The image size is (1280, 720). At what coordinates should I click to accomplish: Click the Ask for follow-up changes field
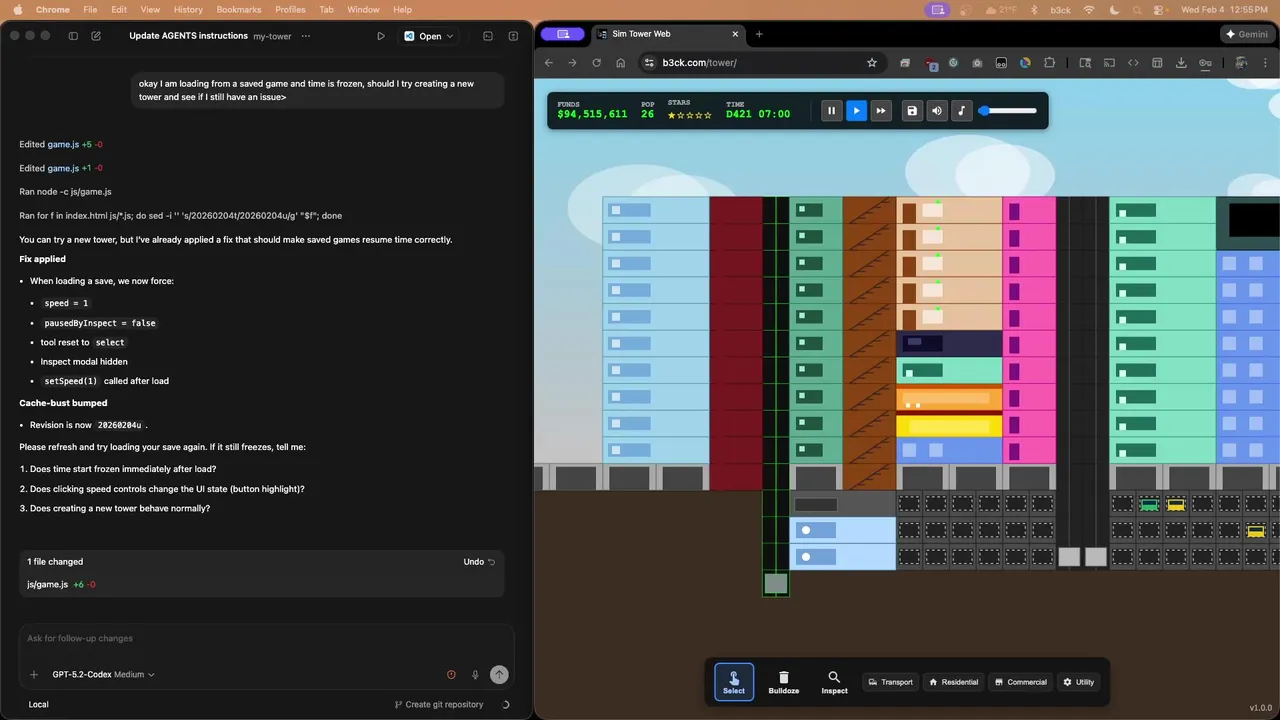[266, 638]
